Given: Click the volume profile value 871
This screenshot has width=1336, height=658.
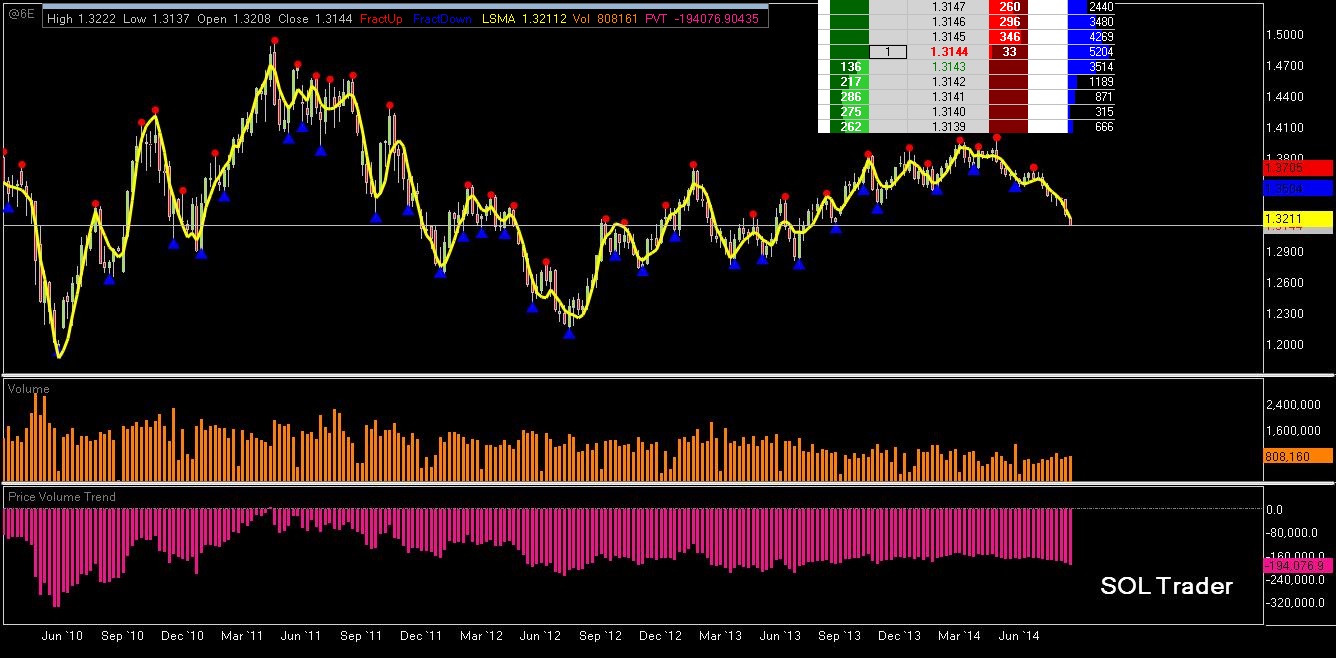Looking at the screenshot, I should point(1103,96).
